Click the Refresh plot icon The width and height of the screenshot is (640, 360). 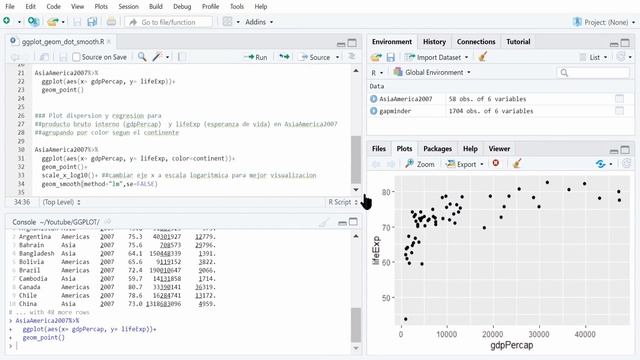pyautogui.click(x=626, y=164)
